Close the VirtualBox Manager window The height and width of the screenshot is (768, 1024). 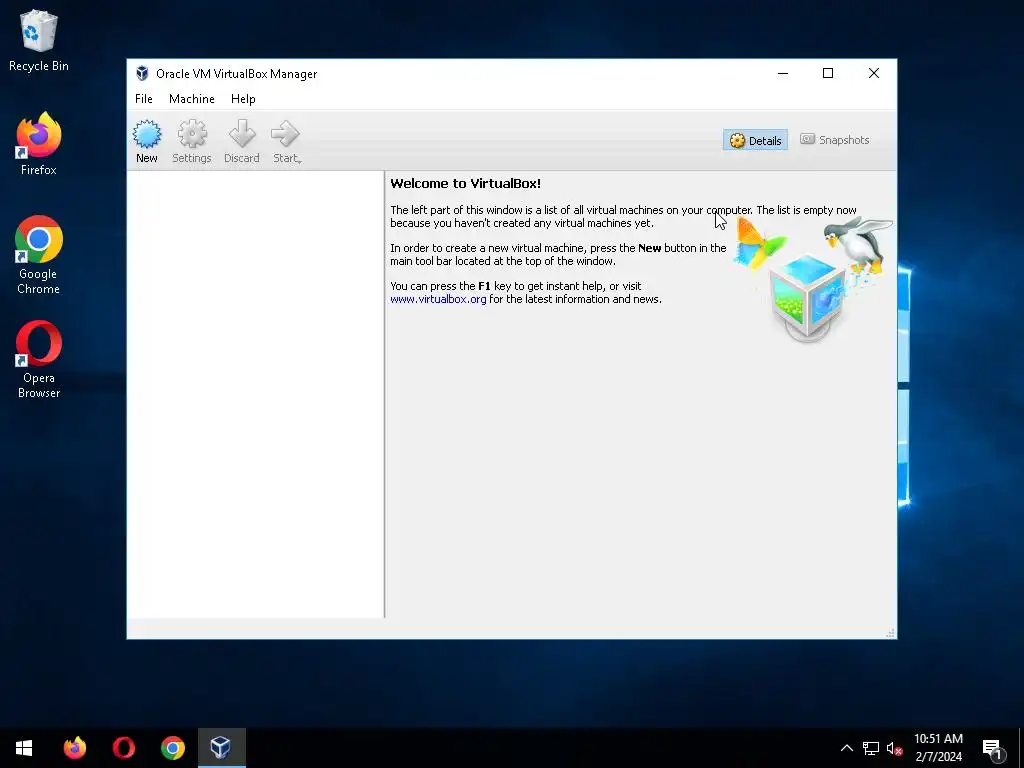click(x=874, y=73)
